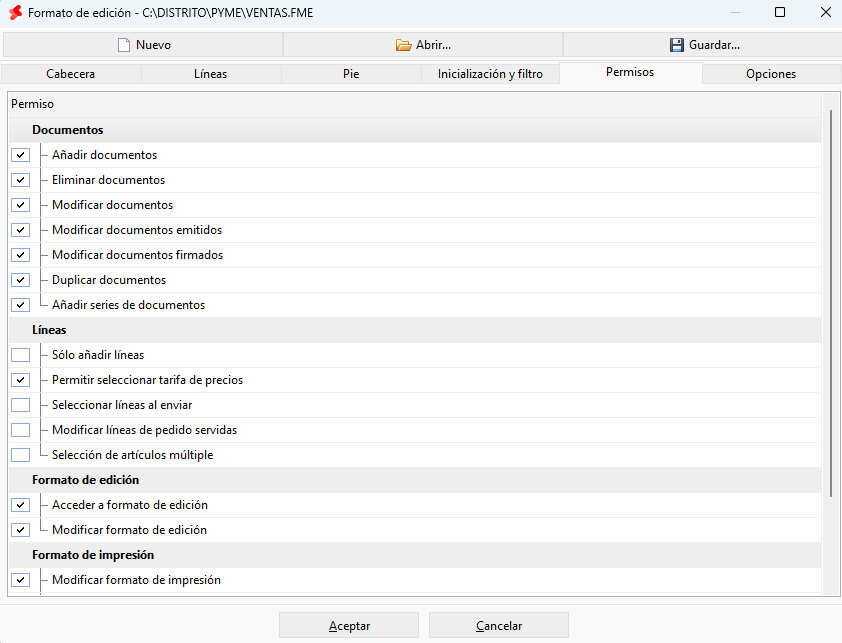Go to the Opciones tab
The image size is (842, 643).
pos(771,74)
